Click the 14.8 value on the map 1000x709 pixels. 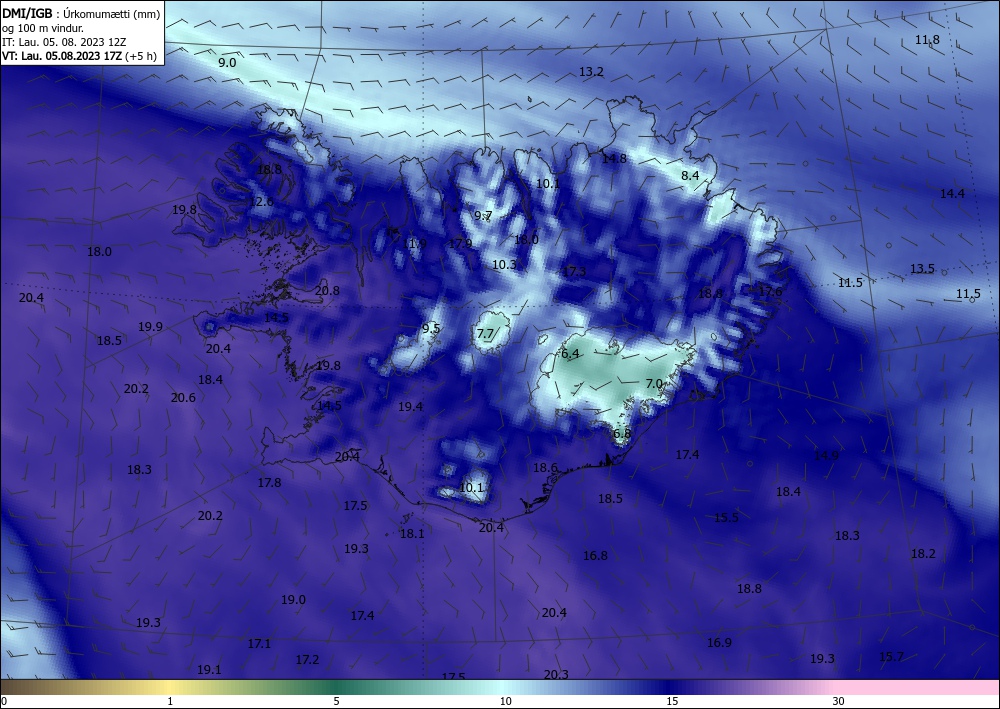[614, 158]
